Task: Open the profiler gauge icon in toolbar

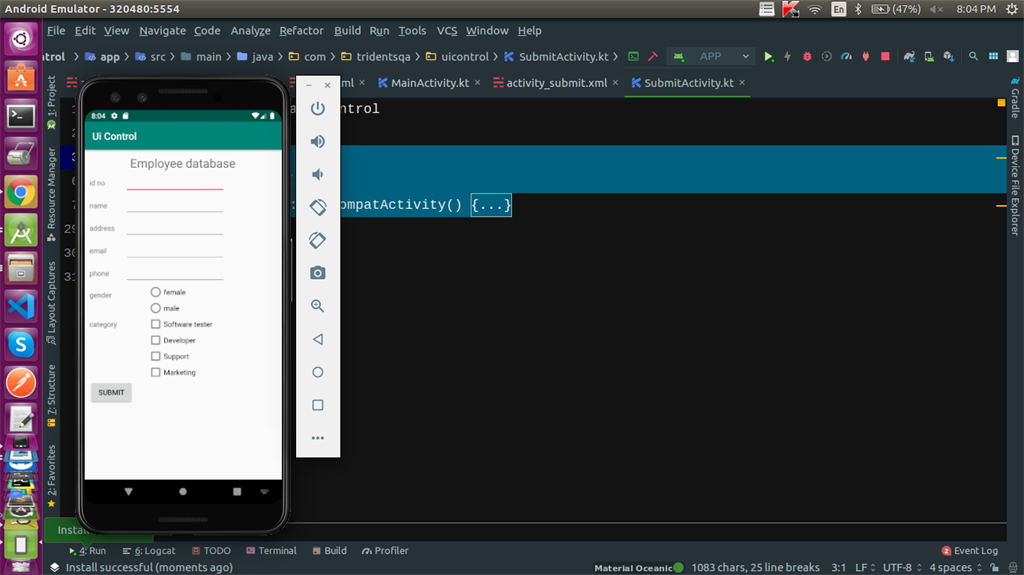Action: click(x=846, y=57)
